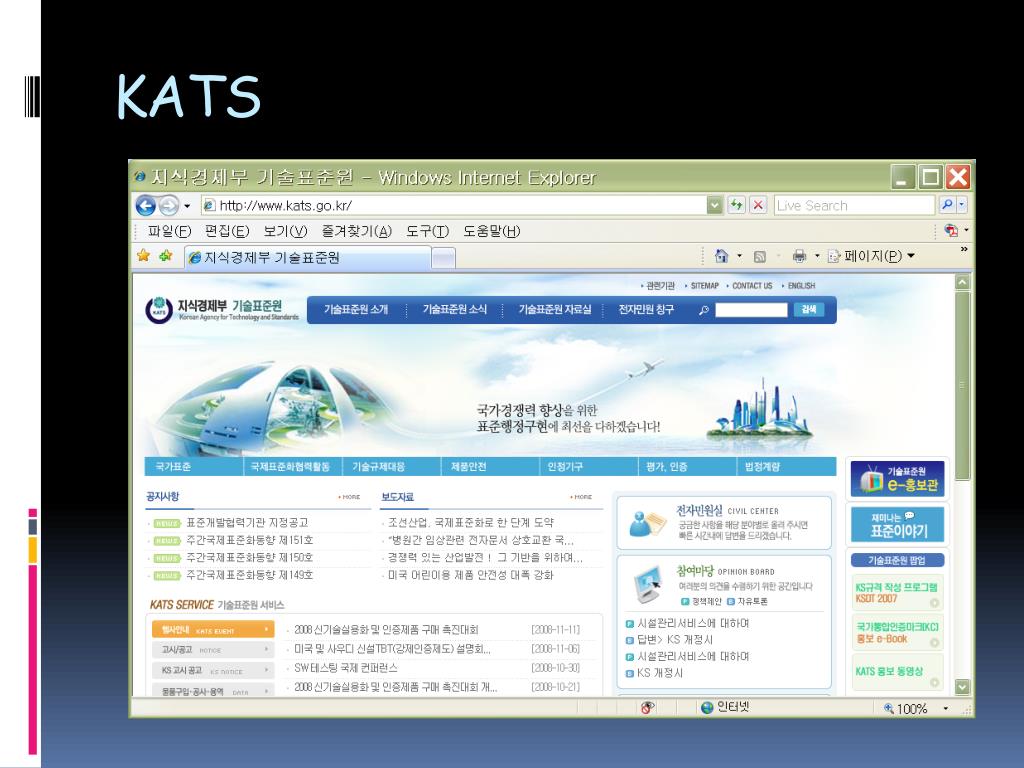
Task: Click MORE next to 보도자료
Action: [x=581, y=497]
